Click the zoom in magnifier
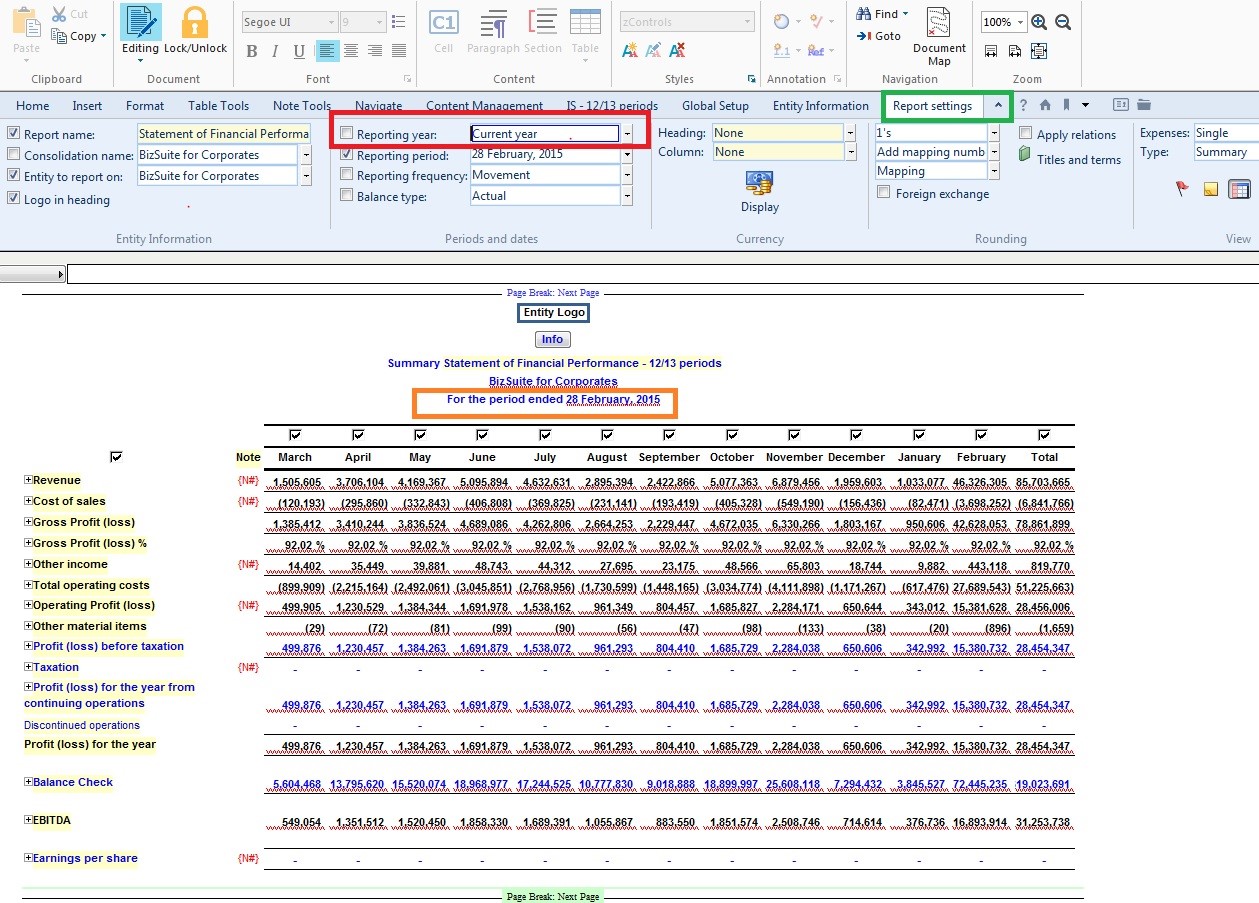This screenshot has height=903, width=1259. coord(1039,22)
